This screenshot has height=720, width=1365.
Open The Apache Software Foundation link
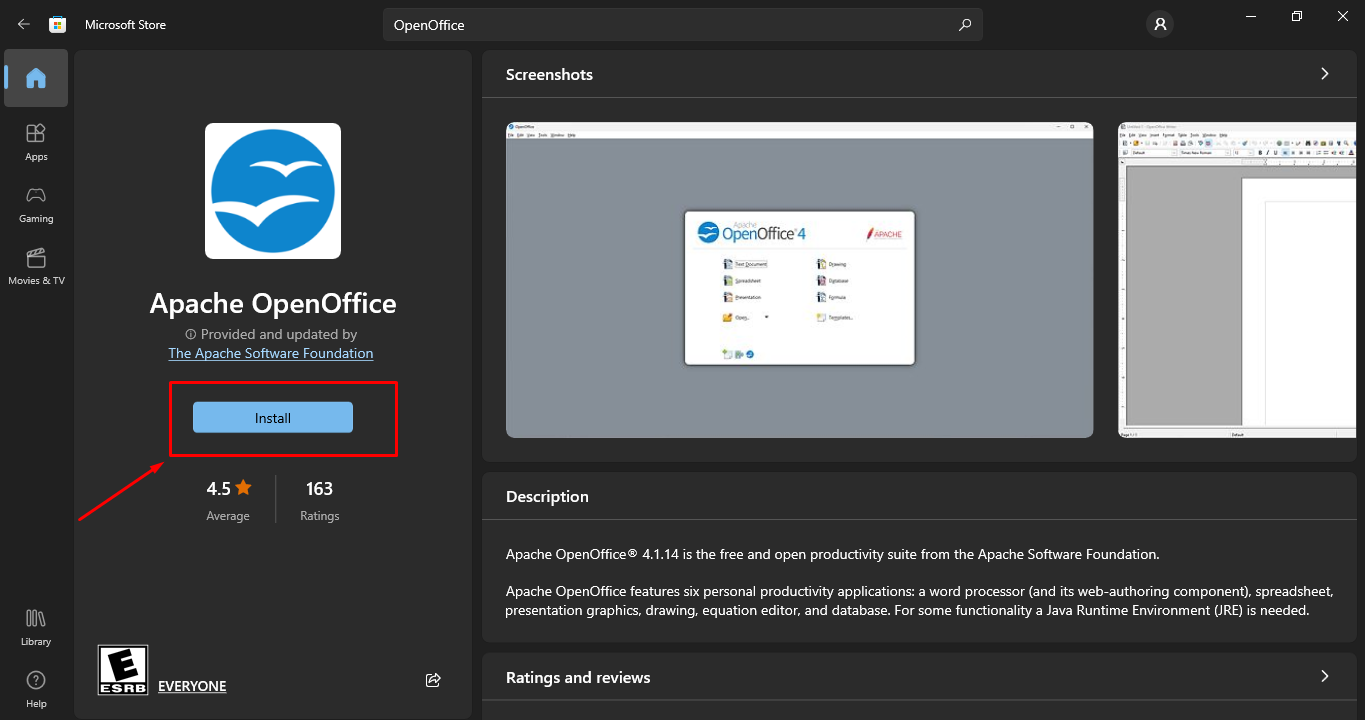270,352
